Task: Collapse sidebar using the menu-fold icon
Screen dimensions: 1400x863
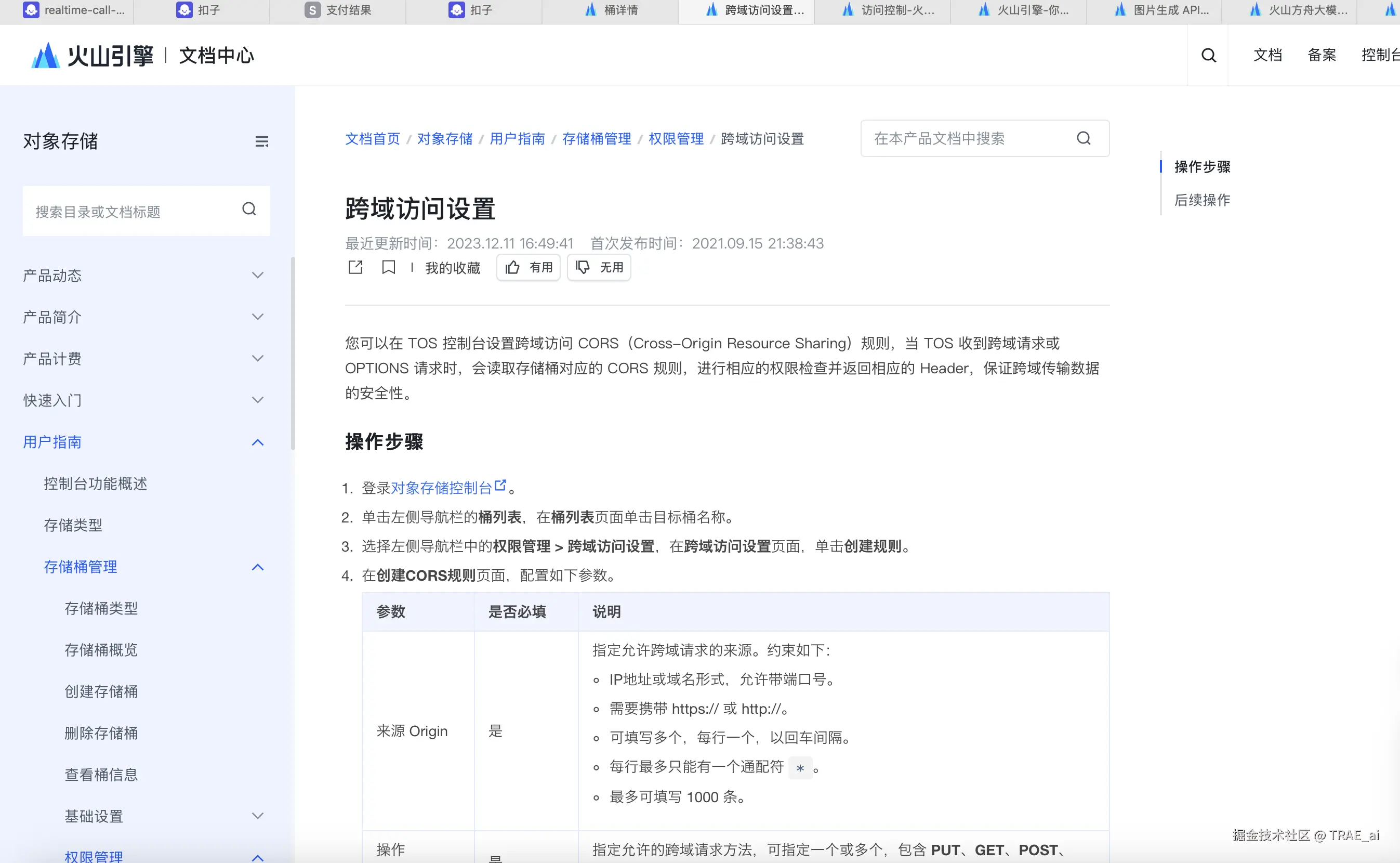Action: pos(261,141)
